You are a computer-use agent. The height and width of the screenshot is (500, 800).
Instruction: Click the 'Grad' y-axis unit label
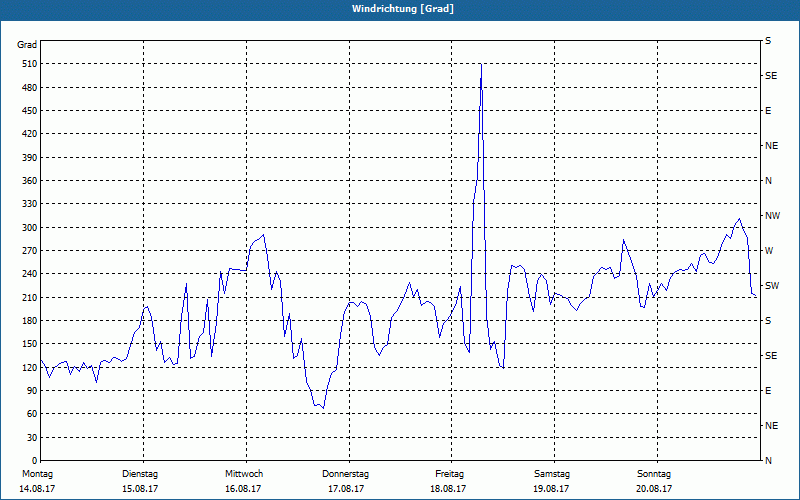(x=27, y=45)
